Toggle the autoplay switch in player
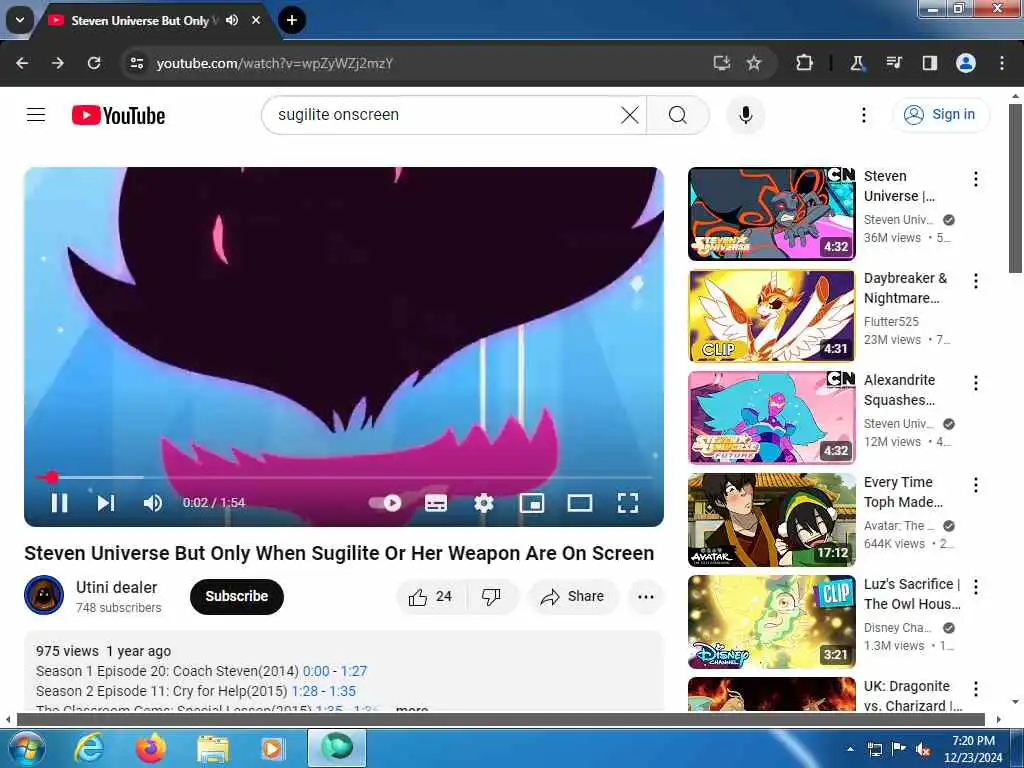The width and height of the screenshot is (1024, 768). (385, 503)
